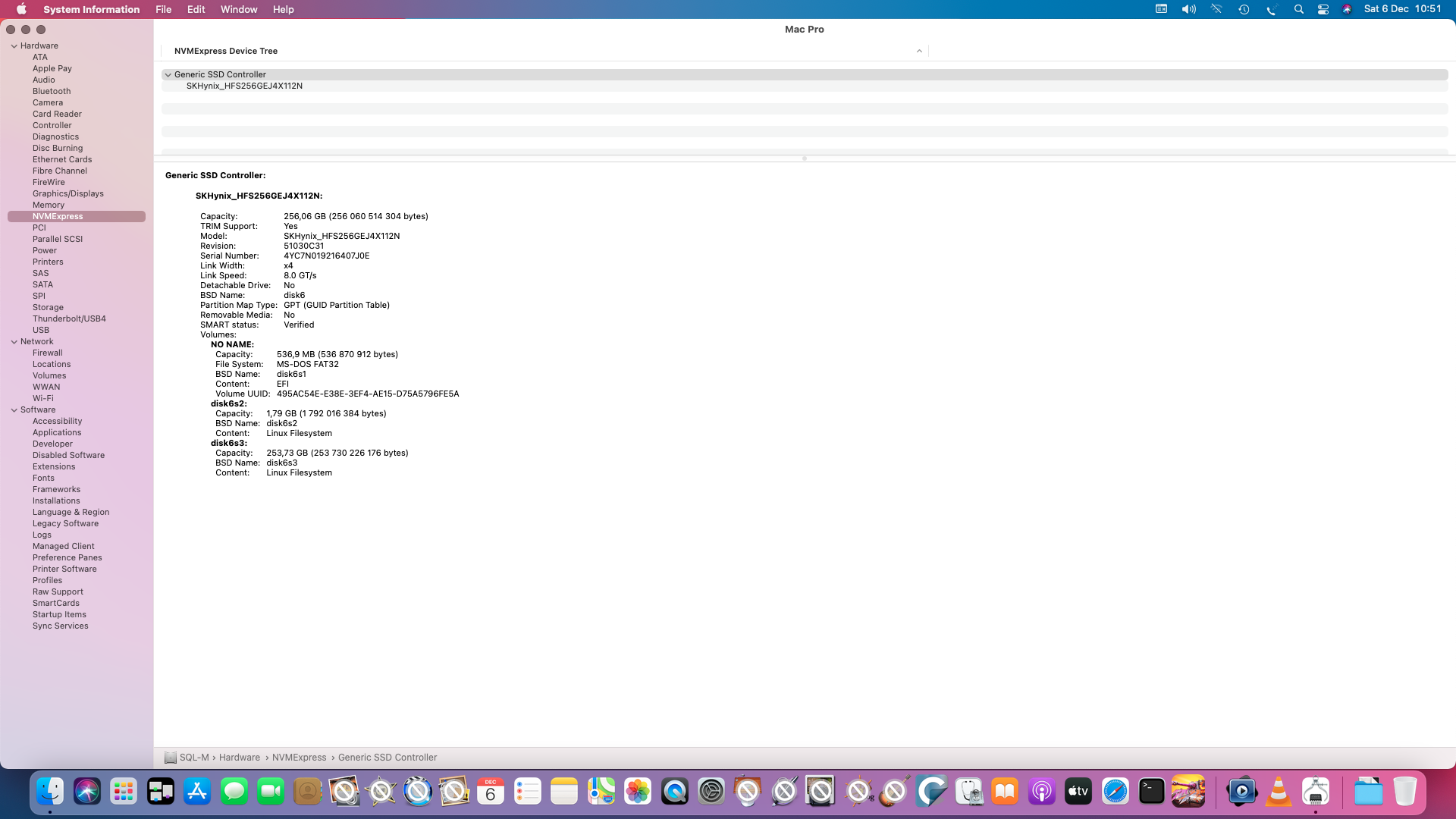This screenshot has width=1456, height=819.
Task: Select Graphics/Displays in sidebar
Action: [67, 193]
